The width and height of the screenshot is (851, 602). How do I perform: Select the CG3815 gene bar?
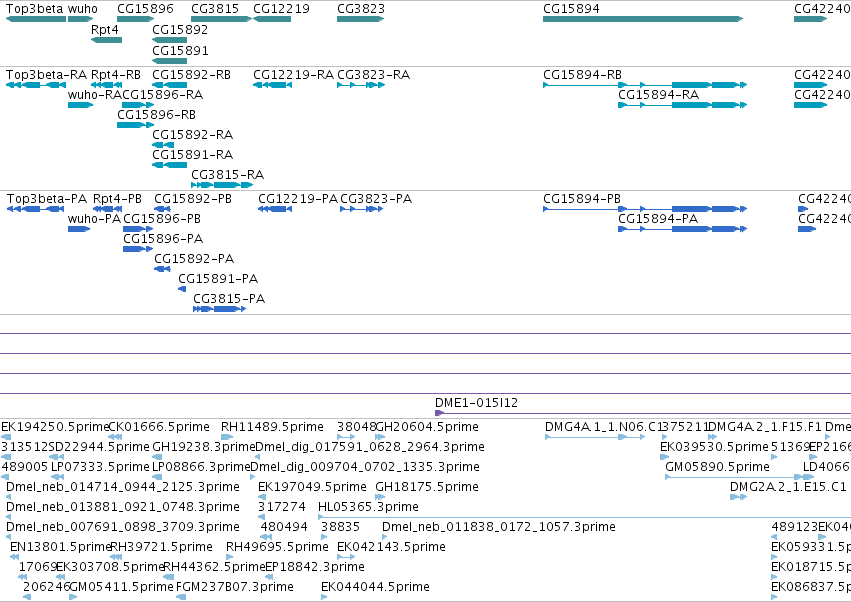click(x=221, y=19)
